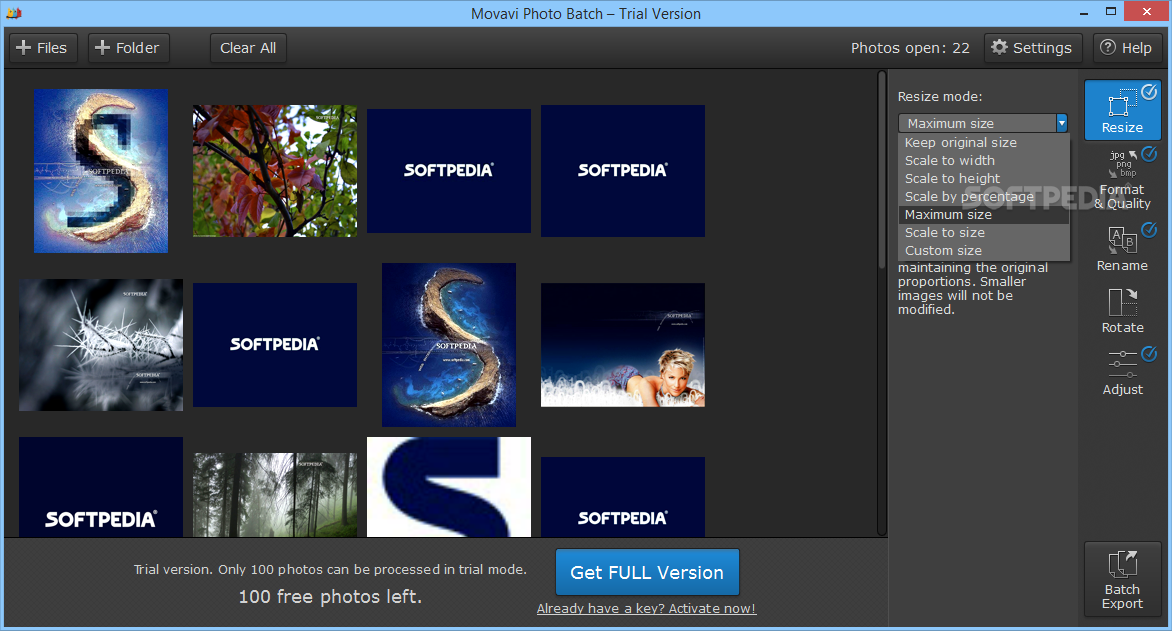Screen dimensions: 1172x631
Task: Clear All photos from list
Action: (248, 48)
